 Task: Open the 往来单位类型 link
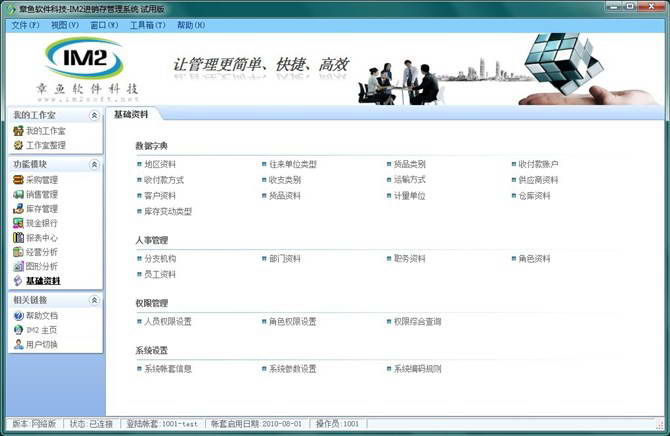(293, 164)
